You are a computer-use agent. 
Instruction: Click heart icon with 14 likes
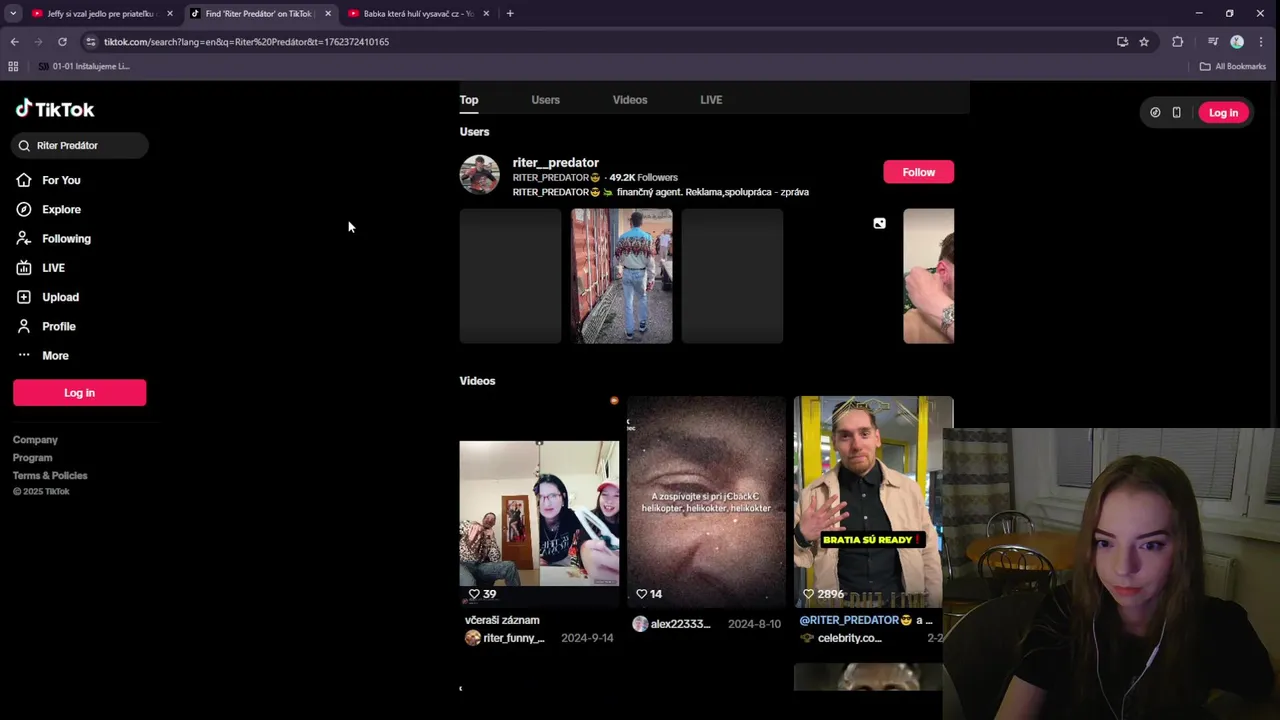click(642, 594)
